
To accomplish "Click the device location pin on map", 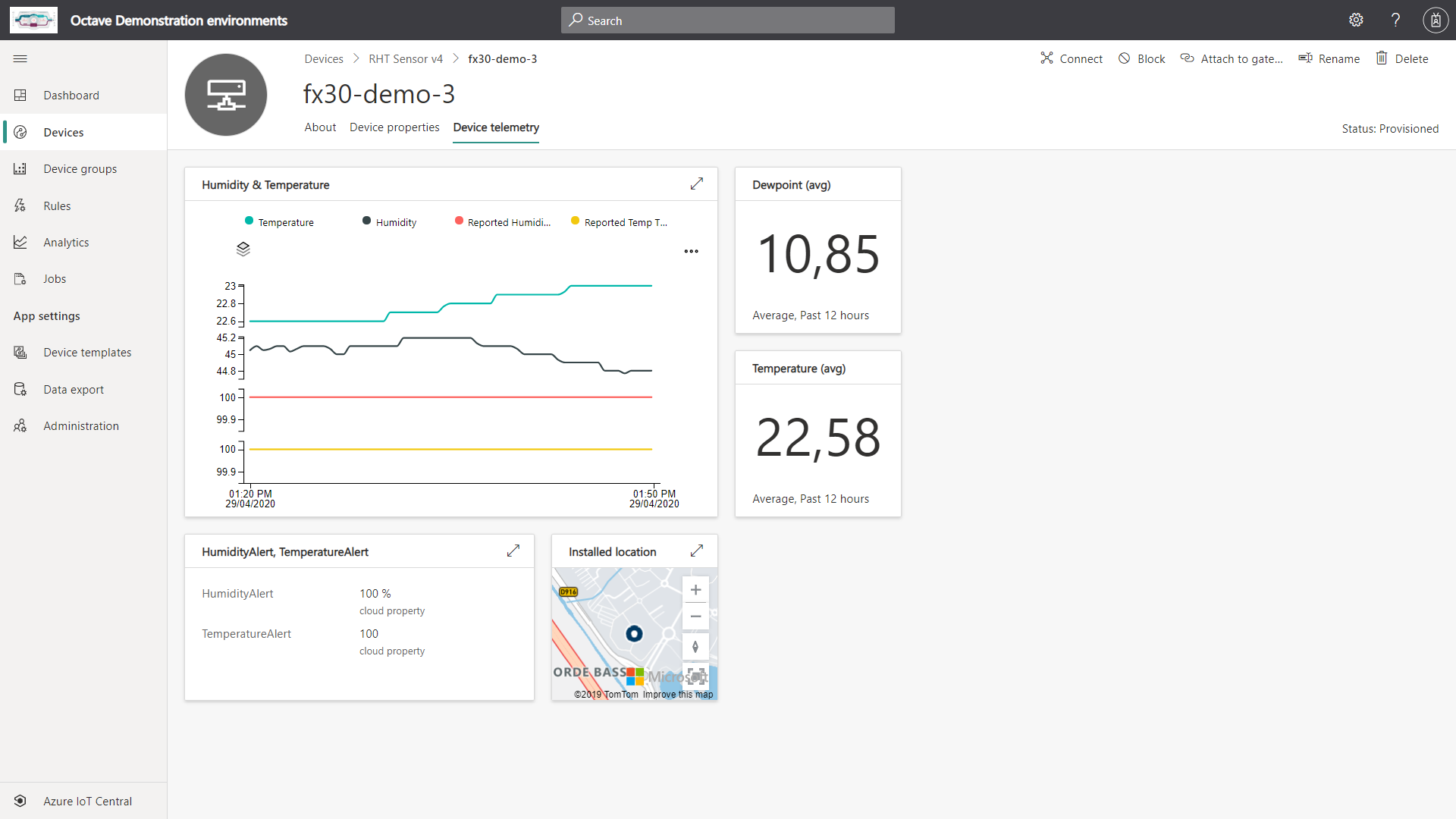I will coord(634,634).
